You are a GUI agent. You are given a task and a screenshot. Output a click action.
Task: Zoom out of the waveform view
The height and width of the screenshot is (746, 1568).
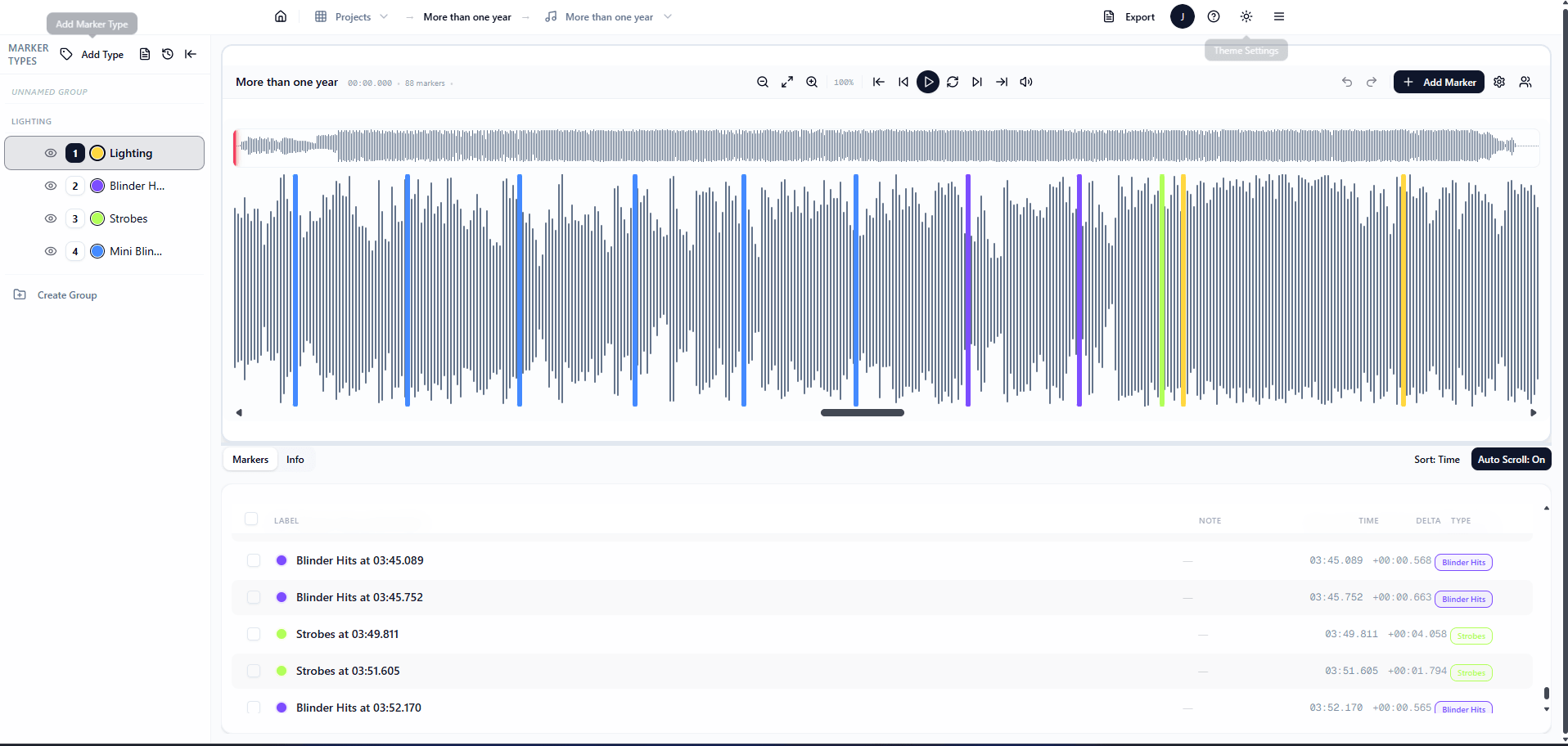762,82
